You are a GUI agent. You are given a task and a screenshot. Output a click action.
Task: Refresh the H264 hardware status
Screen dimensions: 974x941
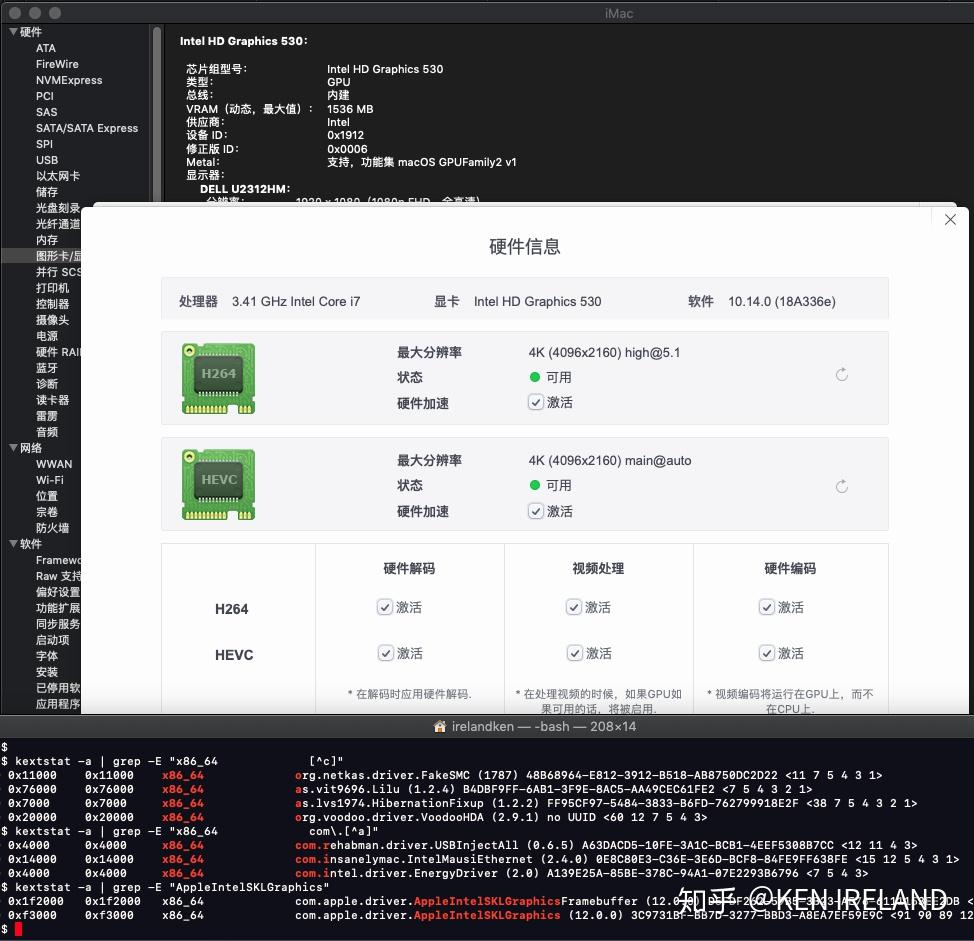pos(841,374)
